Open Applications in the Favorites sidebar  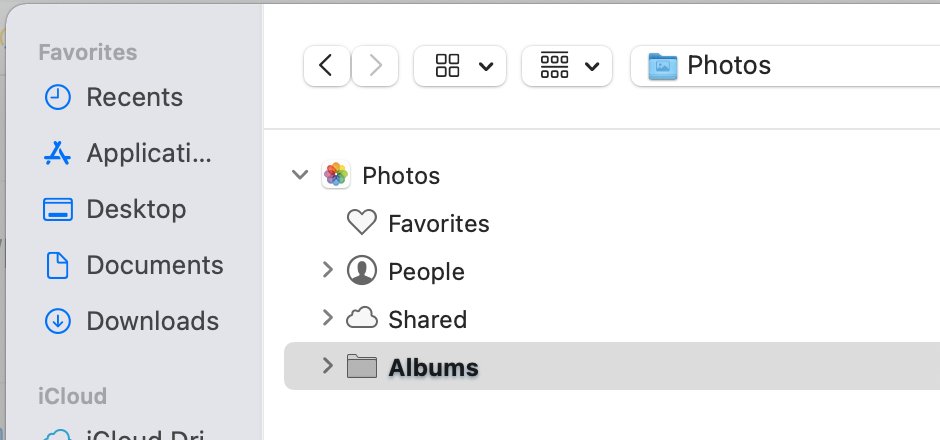click(128, 153)
